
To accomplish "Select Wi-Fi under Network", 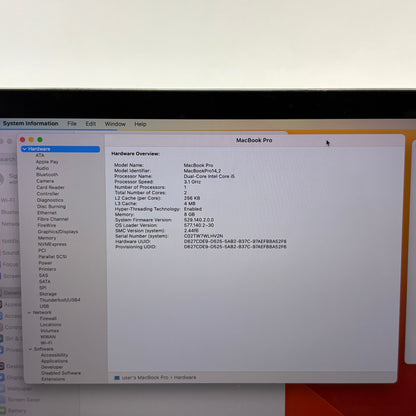I will tap(46, 343).
